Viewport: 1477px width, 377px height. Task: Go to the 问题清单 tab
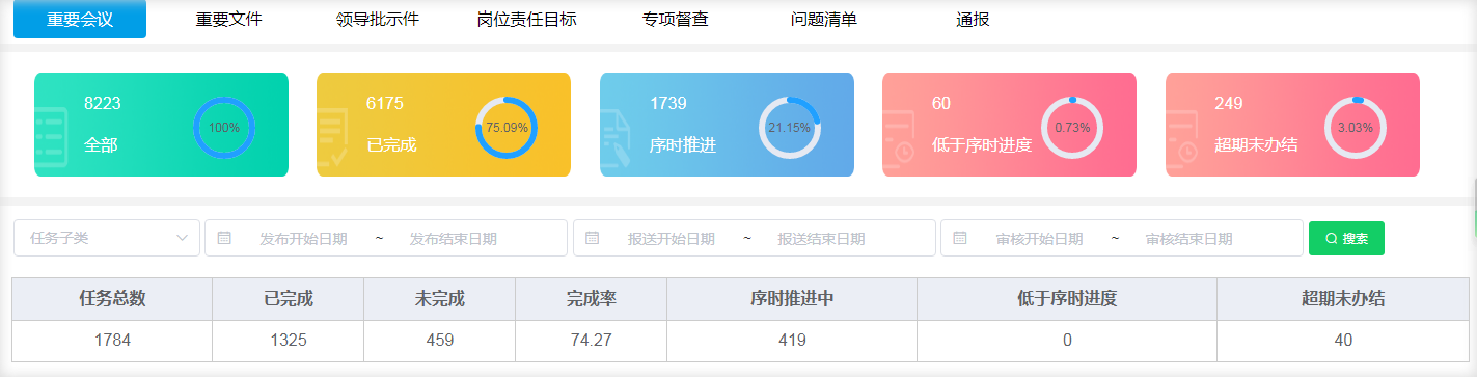point(823,19)
